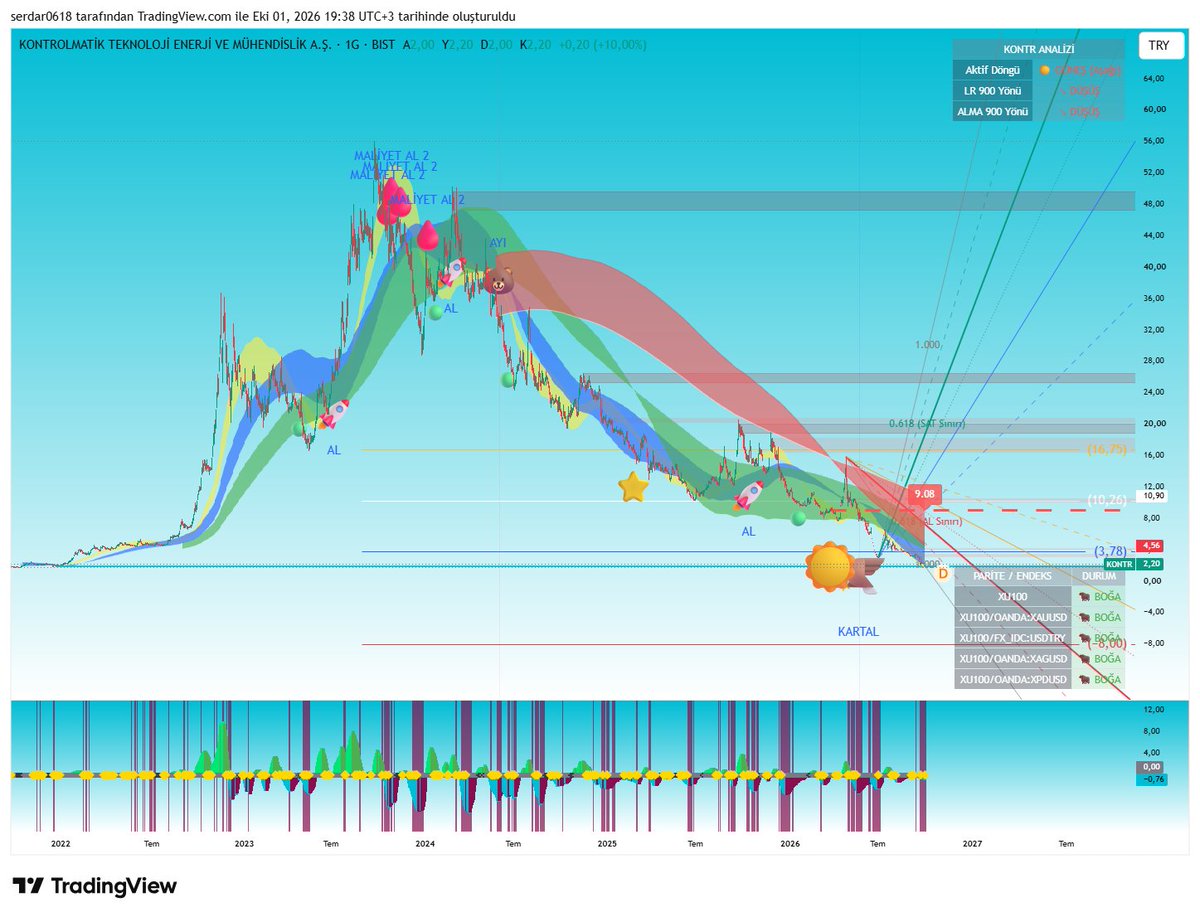Click the DURUM column header
The width and height of the screenshot is (1200, 917).
coord(1098,576)
